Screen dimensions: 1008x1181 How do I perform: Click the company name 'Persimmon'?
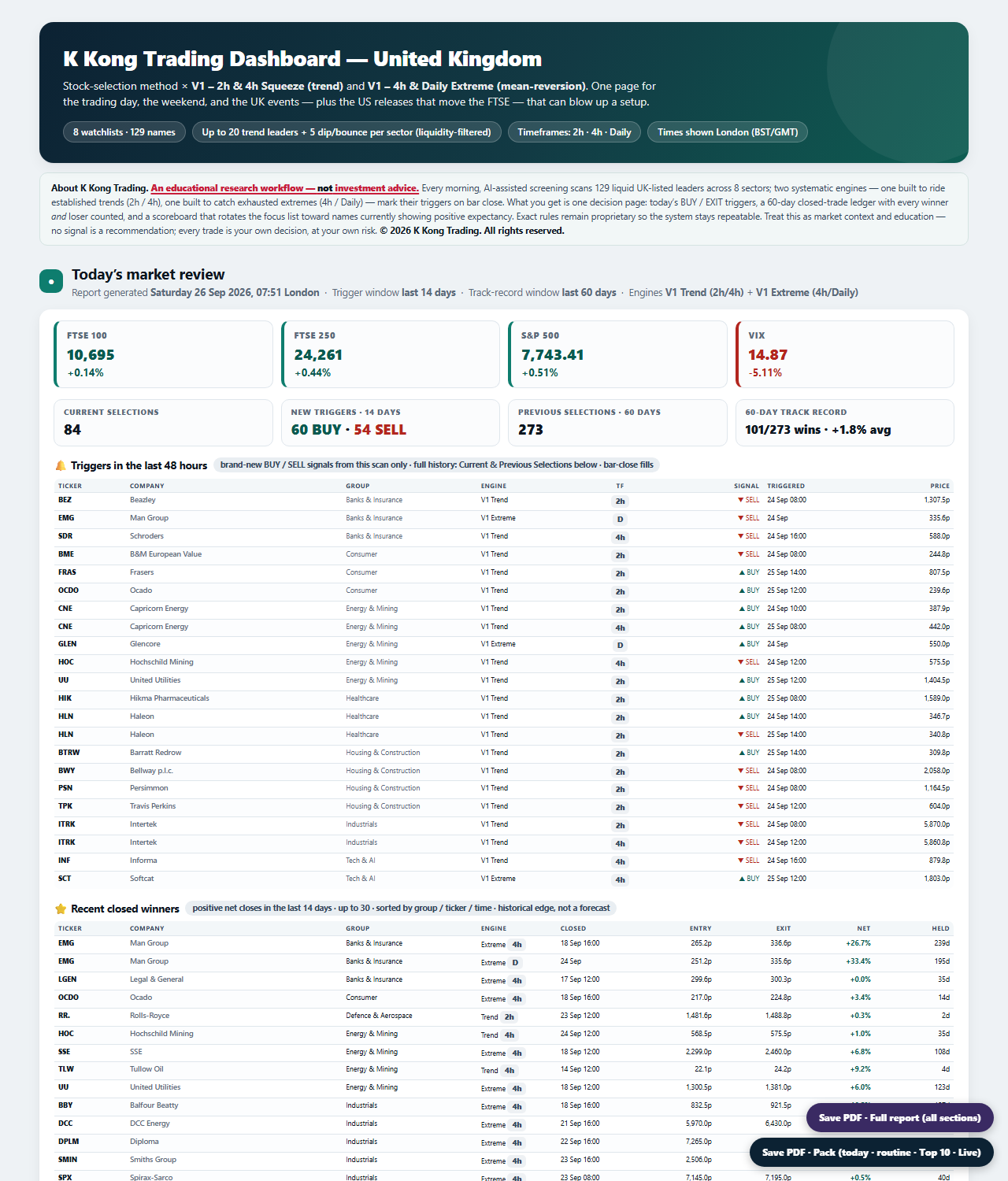tap(149, 788)
